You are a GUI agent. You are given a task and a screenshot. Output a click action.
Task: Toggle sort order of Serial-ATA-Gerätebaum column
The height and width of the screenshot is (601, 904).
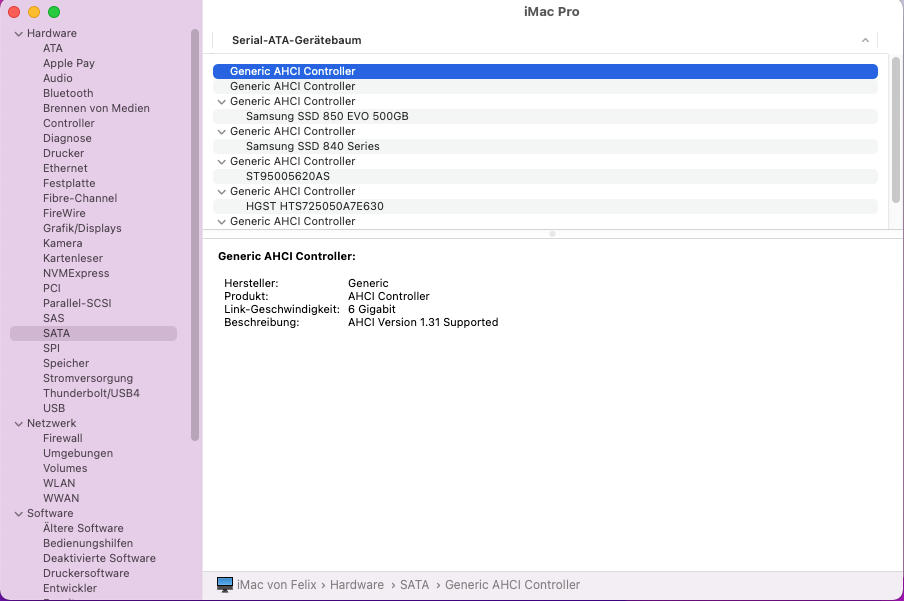point(865,40)
